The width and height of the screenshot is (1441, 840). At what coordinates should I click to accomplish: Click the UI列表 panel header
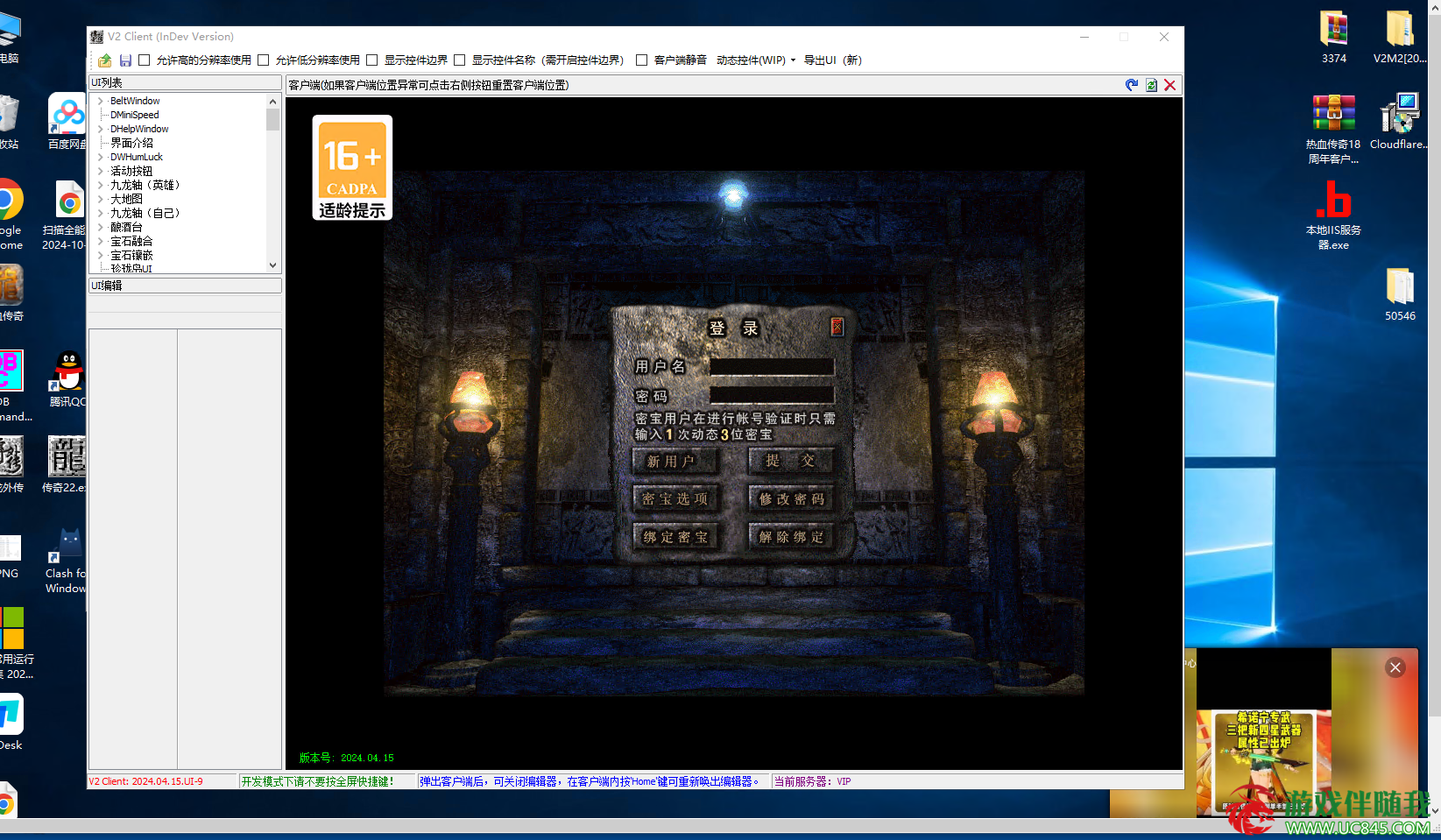pyautogui.click(x=185, y=82)
